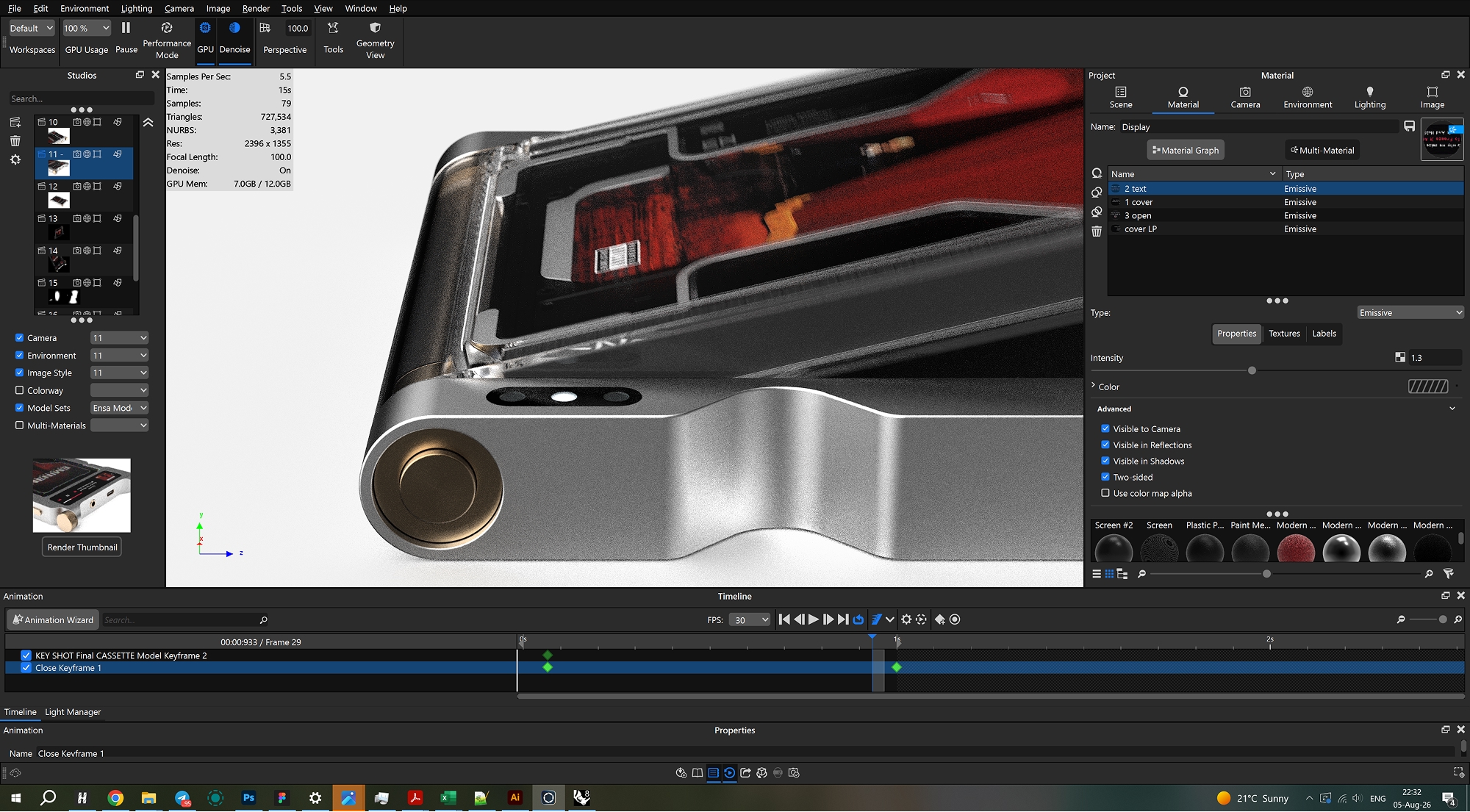Collapse studios list with double chevron
The image size is (1470, 812).
[x=148, y=123]
